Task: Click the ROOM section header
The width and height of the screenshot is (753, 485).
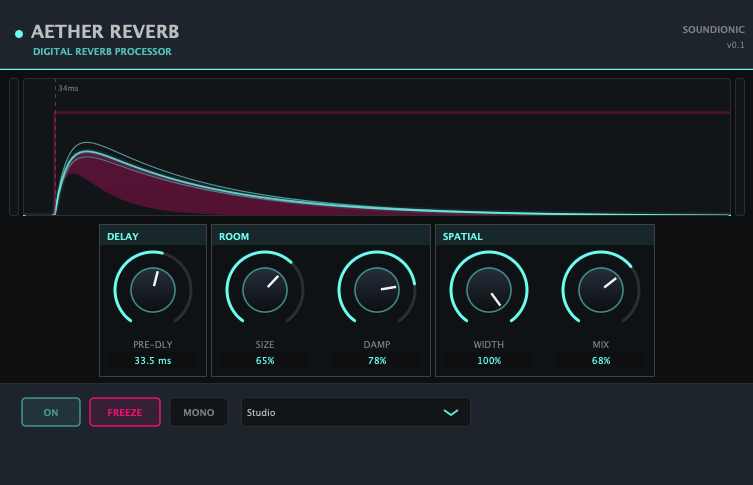Action: point(321,236)
